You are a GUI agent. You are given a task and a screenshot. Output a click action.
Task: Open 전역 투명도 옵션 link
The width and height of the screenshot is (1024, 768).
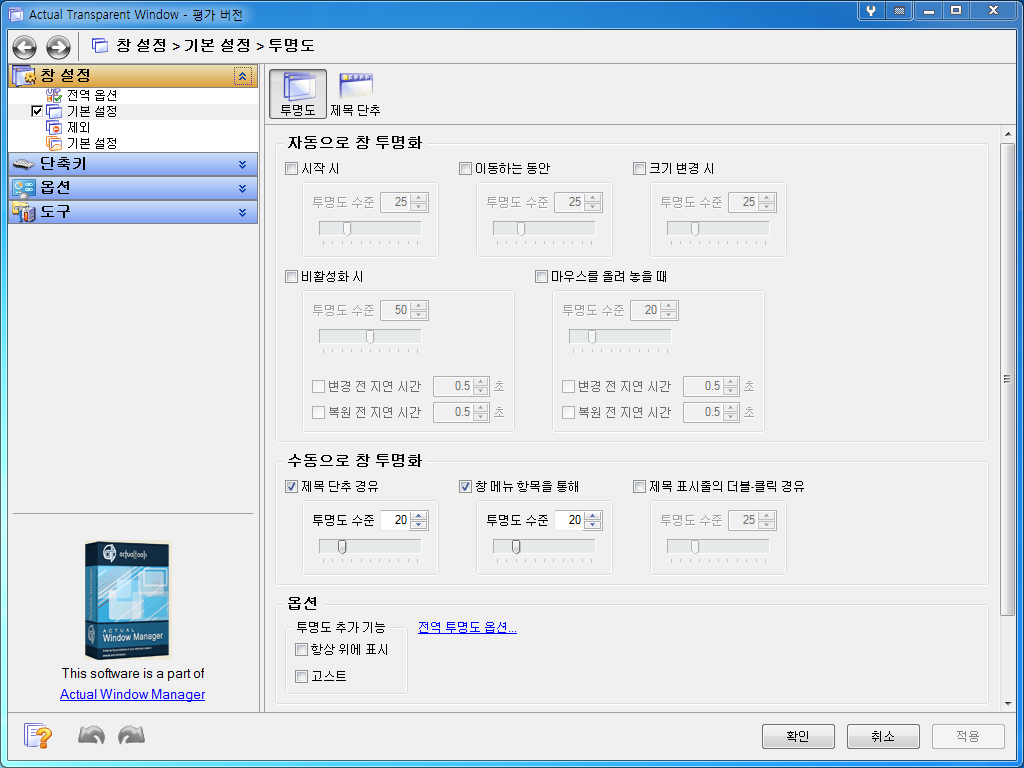467,628
